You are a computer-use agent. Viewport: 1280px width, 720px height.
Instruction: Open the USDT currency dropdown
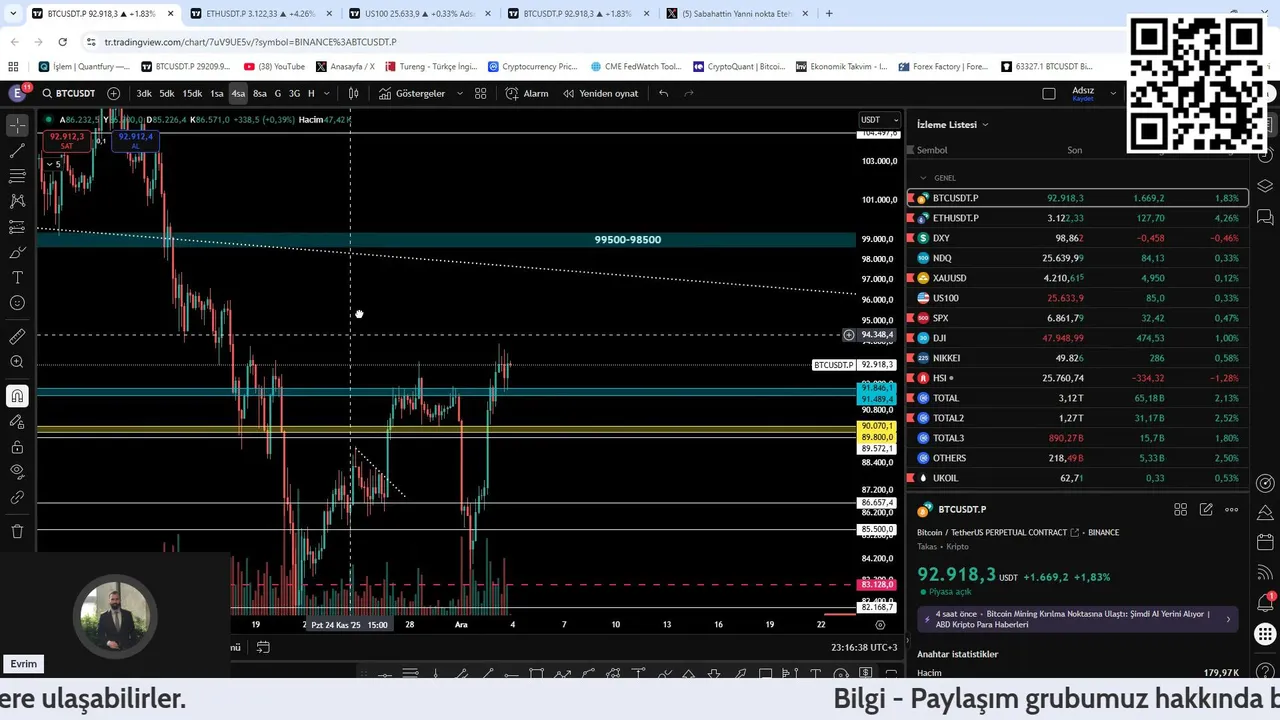879,120
